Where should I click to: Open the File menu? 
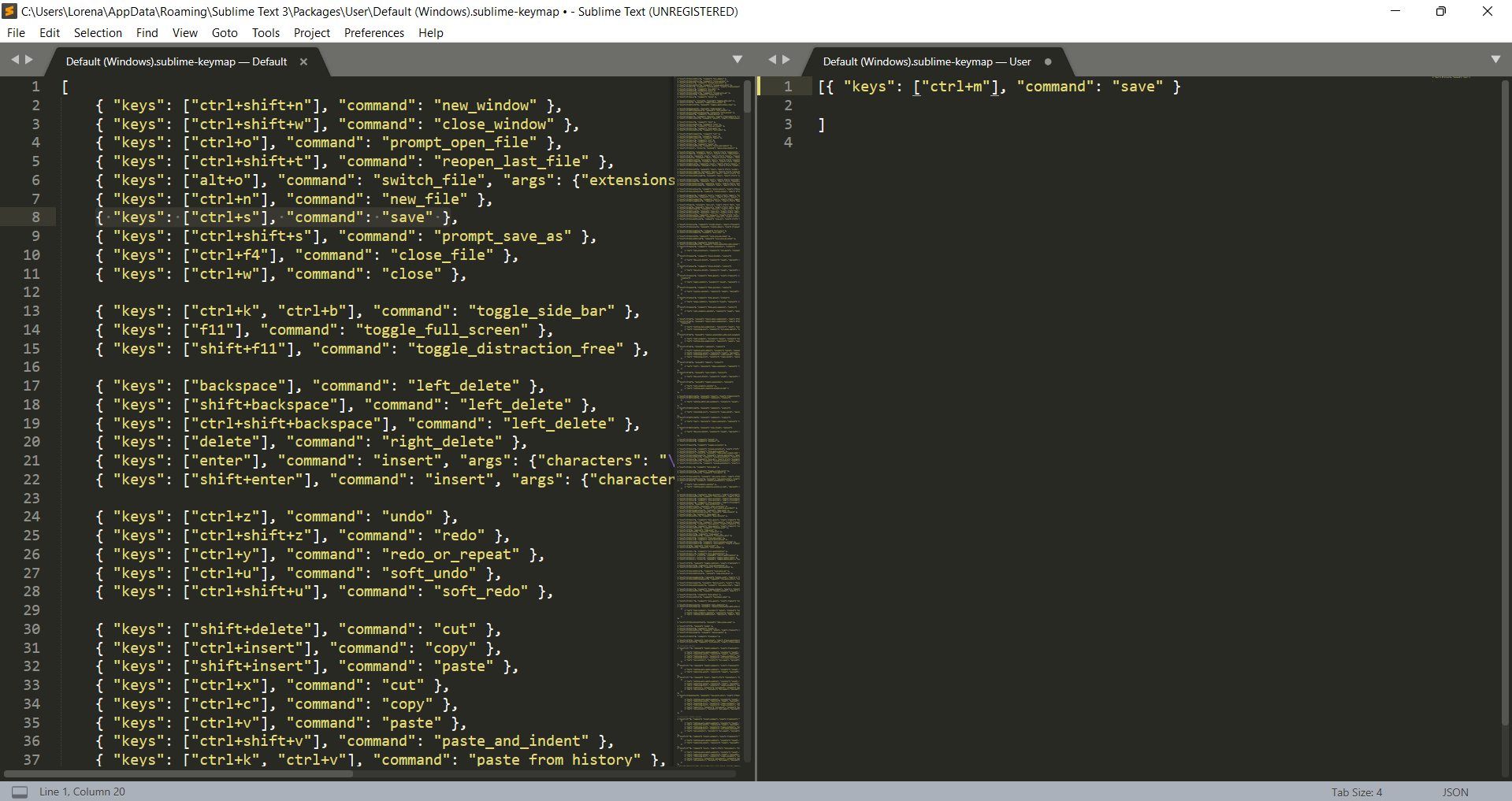coord(16,33)
